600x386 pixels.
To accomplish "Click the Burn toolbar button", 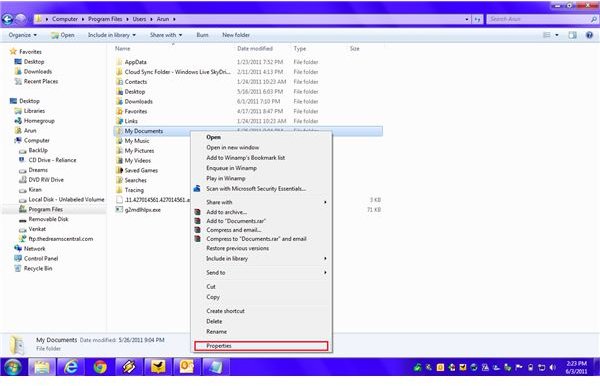I will tap(202, 35).
